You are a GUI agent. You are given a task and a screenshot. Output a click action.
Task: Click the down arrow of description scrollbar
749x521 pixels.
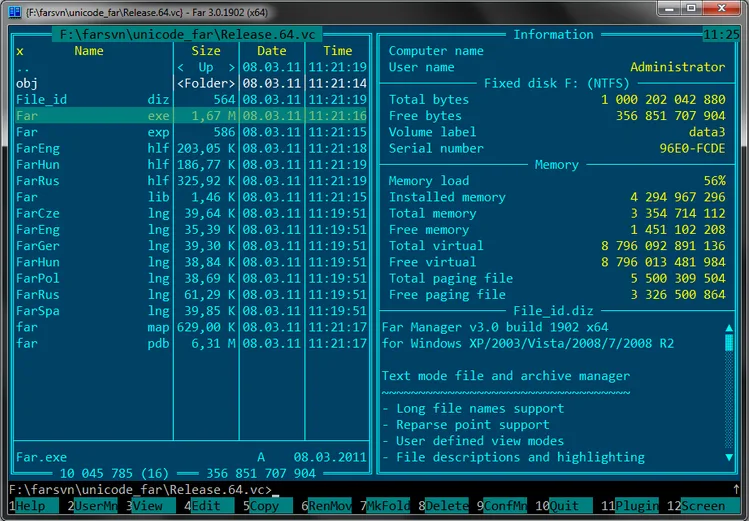pyautogui.click(x=729, y=457)
